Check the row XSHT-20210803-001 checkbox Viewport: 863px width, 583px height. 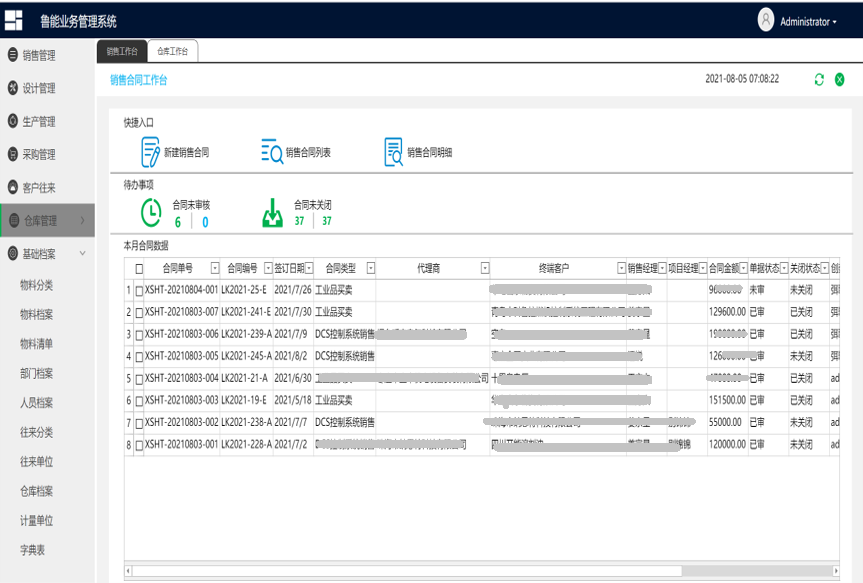(x=139, y=445)
